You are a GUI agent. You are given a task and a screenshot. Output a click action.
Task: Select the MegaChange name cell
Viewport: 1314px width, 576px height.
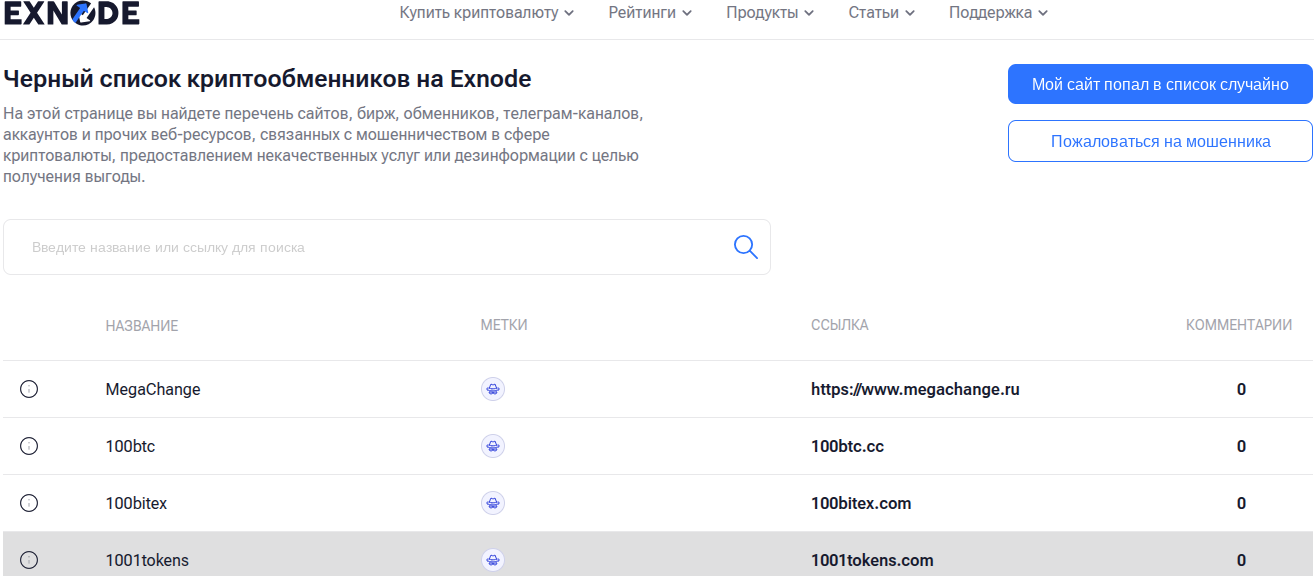point(153,389)
